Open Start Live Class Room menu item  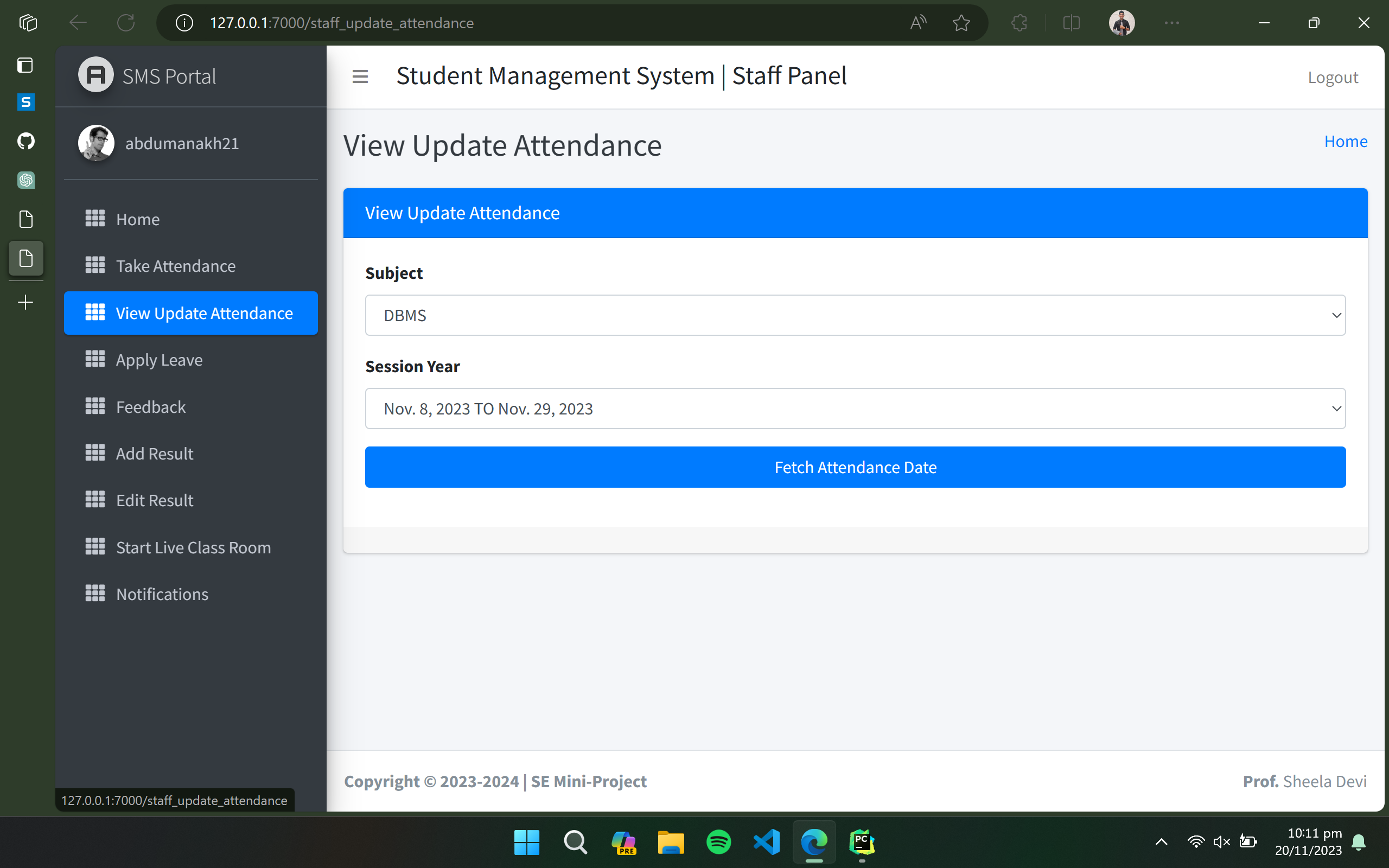(x=193, y=547)
